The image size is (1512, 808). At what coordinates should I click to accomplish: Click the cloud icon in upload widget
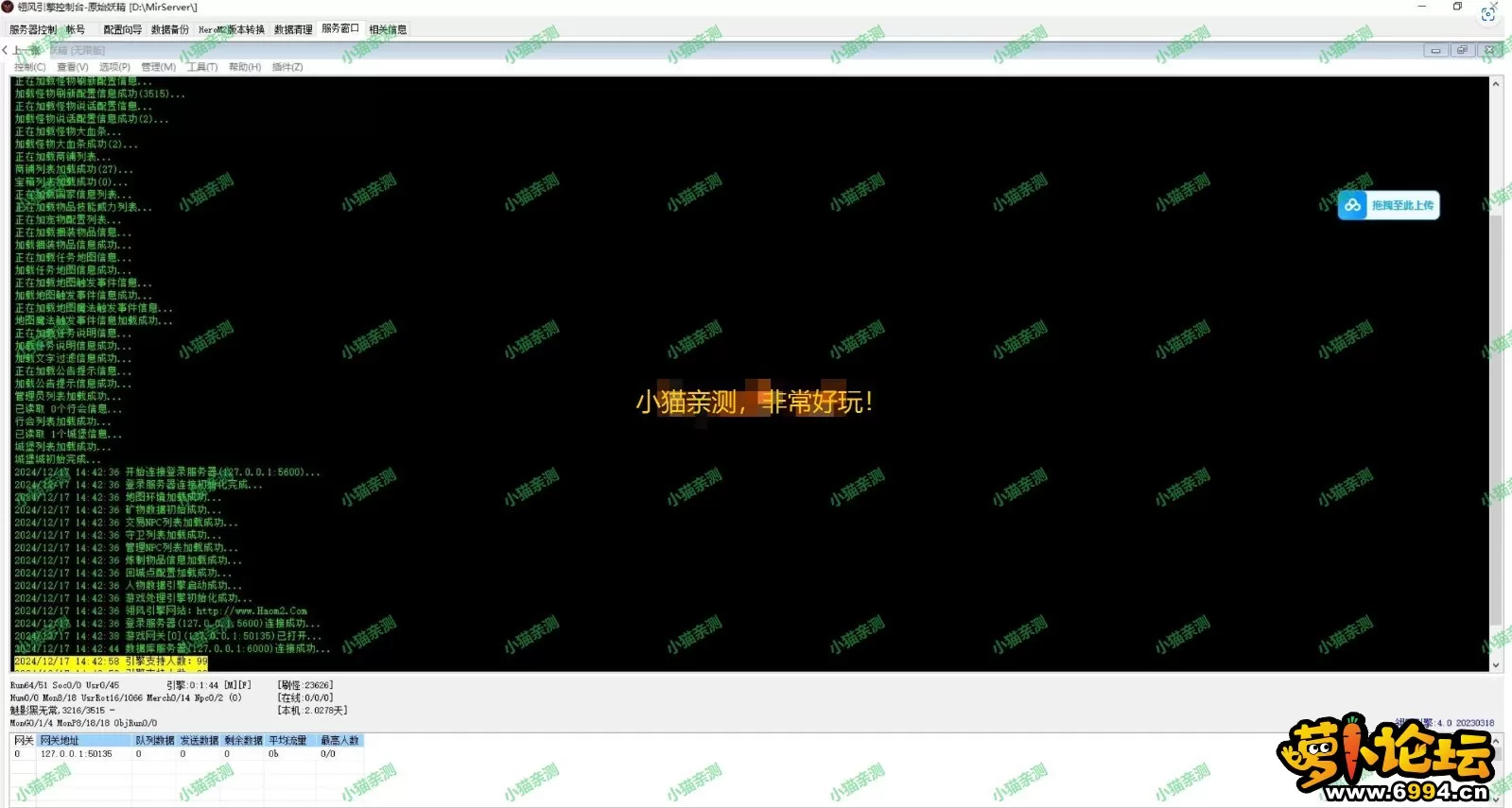(1353, 205)
